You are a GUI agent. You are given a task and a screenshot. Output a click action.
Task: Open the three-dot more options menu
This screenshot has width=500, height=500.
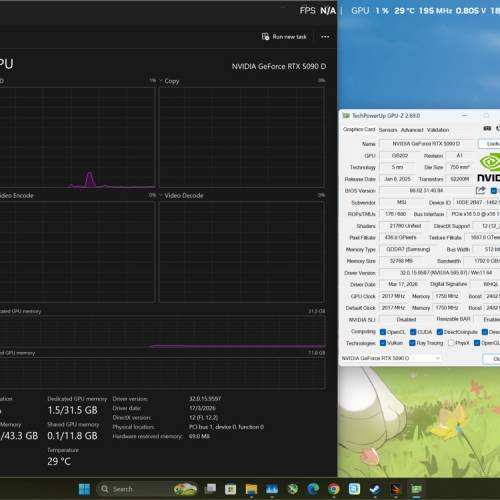(325, 37)
